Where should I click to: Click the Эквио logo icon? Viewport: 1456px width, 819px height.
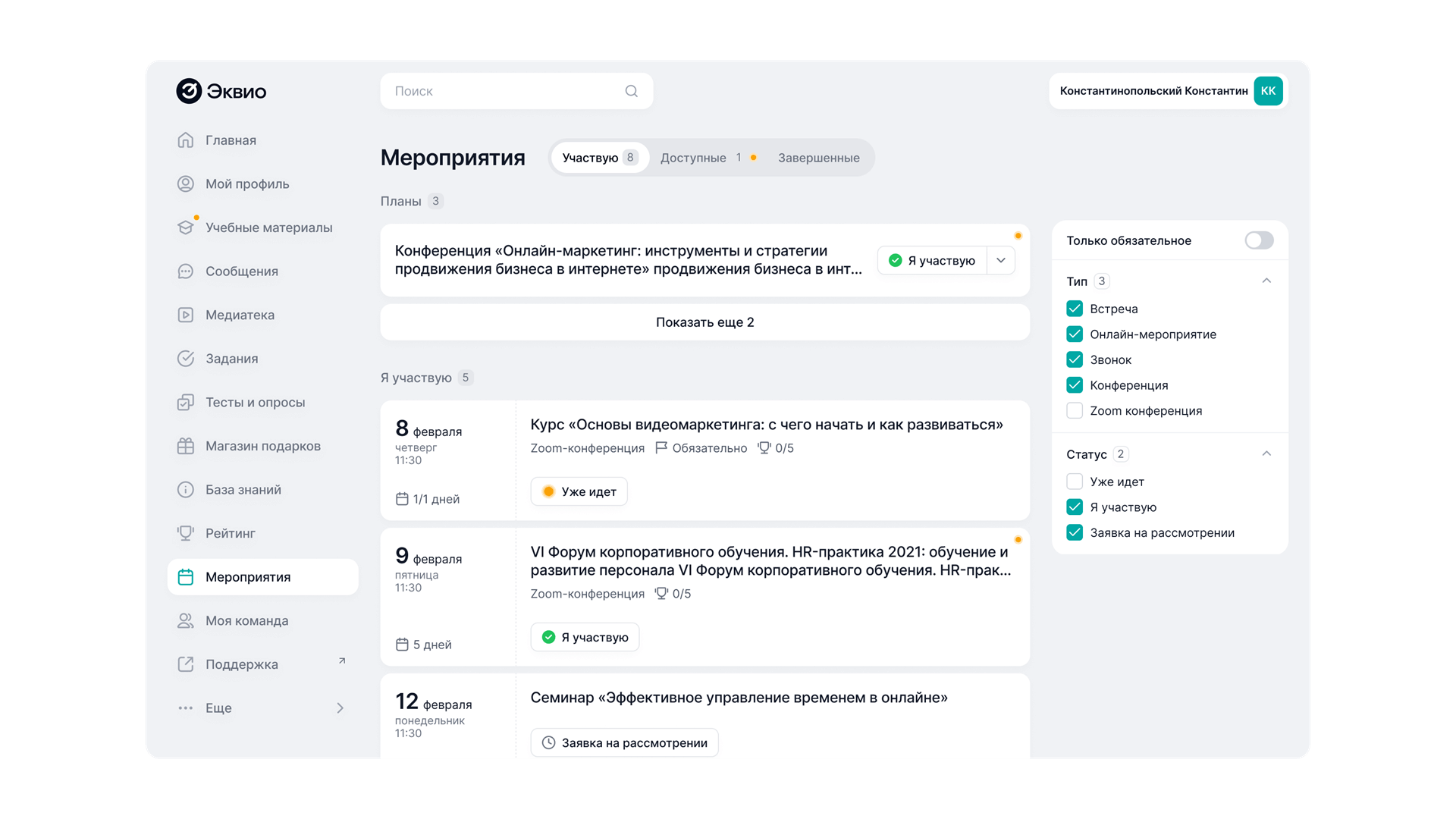189,91
